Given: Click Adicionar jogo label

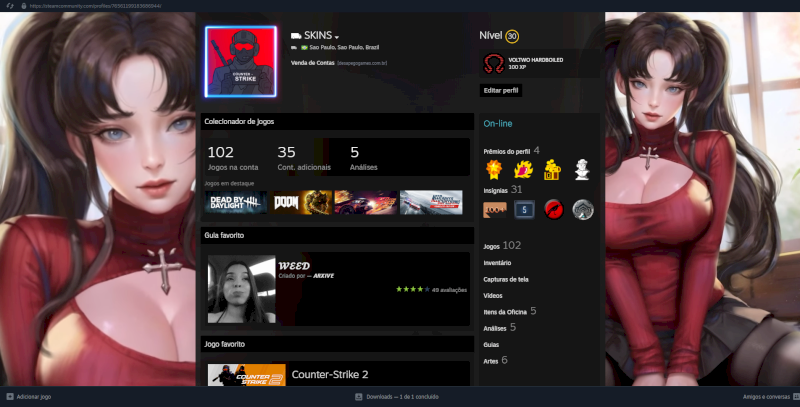Looking at the screenshot, I should 34,397.
